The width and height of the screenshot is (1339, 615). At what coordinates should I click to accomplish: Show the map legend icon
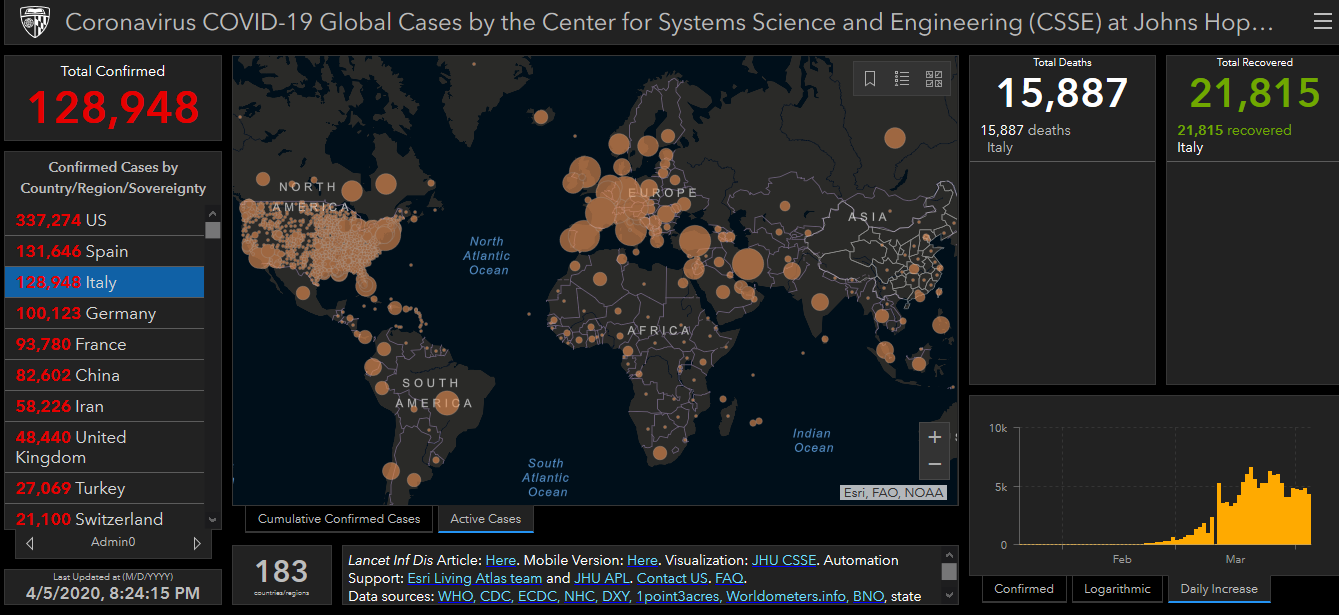tap(902, 79)
